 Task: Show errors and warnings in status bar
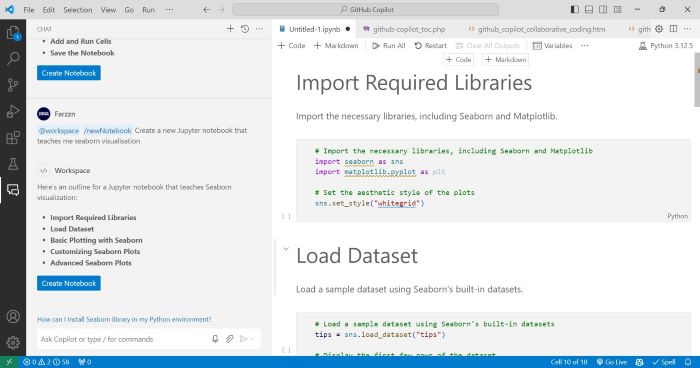pos(46,362)
